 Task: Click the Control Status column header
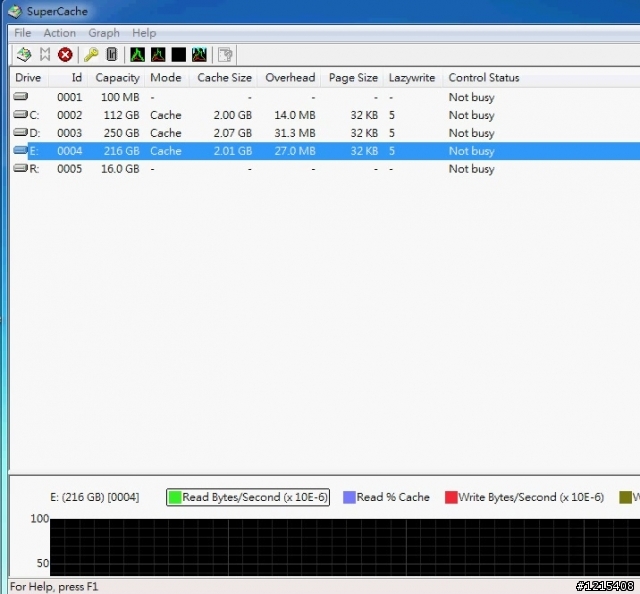click(541, 78)
